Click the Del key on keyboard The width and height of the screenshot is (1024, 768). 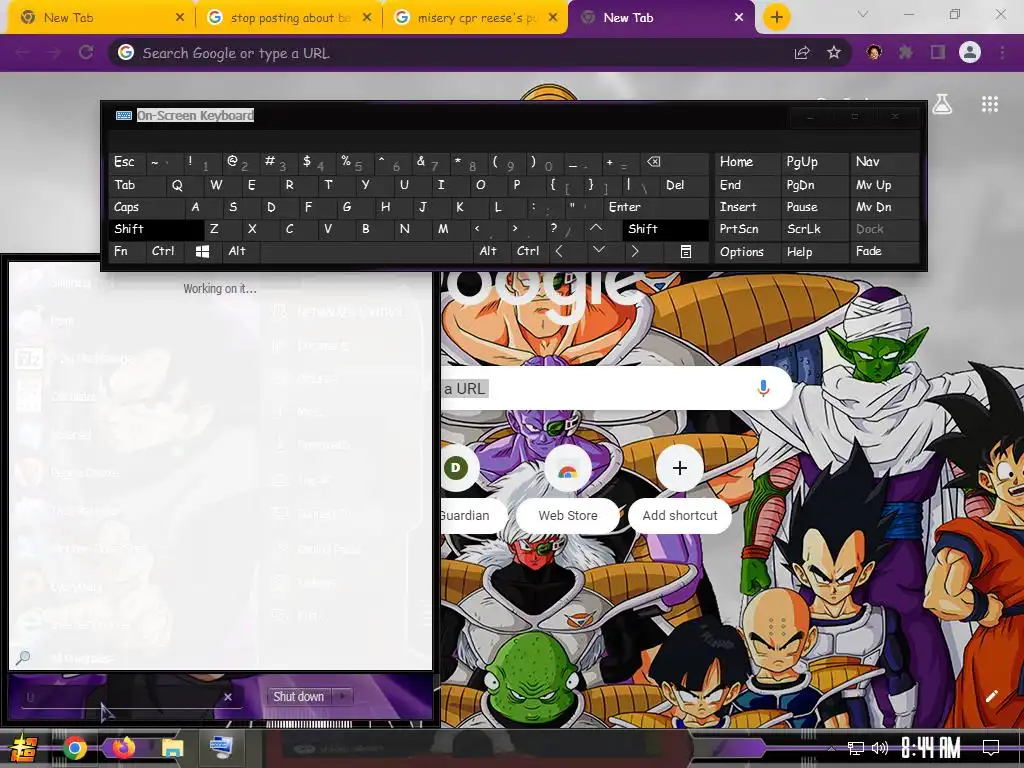pyautogui.click(x=683, y=185)
